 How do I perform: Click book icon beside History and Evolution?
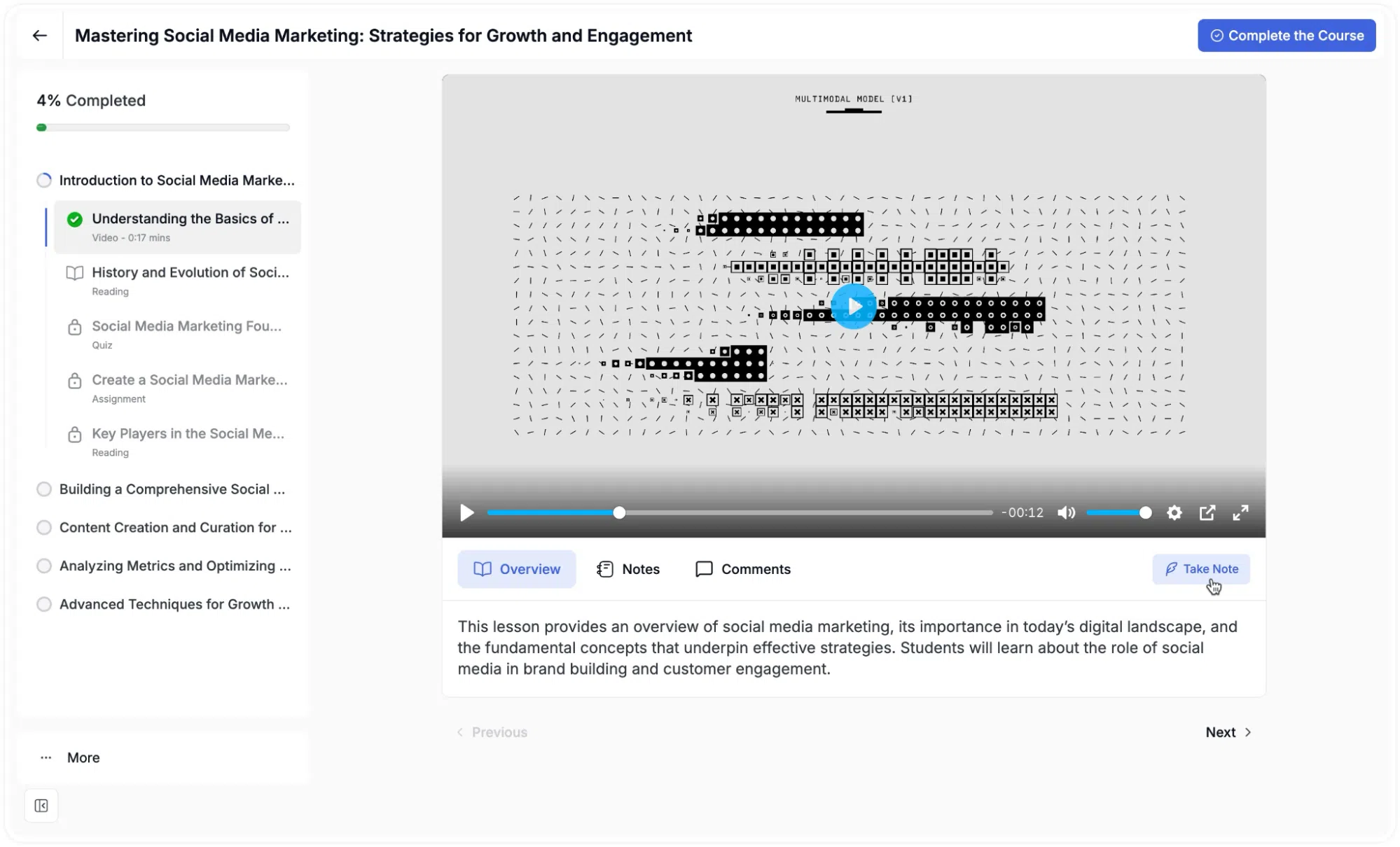pyautogui.click(x=74, y=273)
